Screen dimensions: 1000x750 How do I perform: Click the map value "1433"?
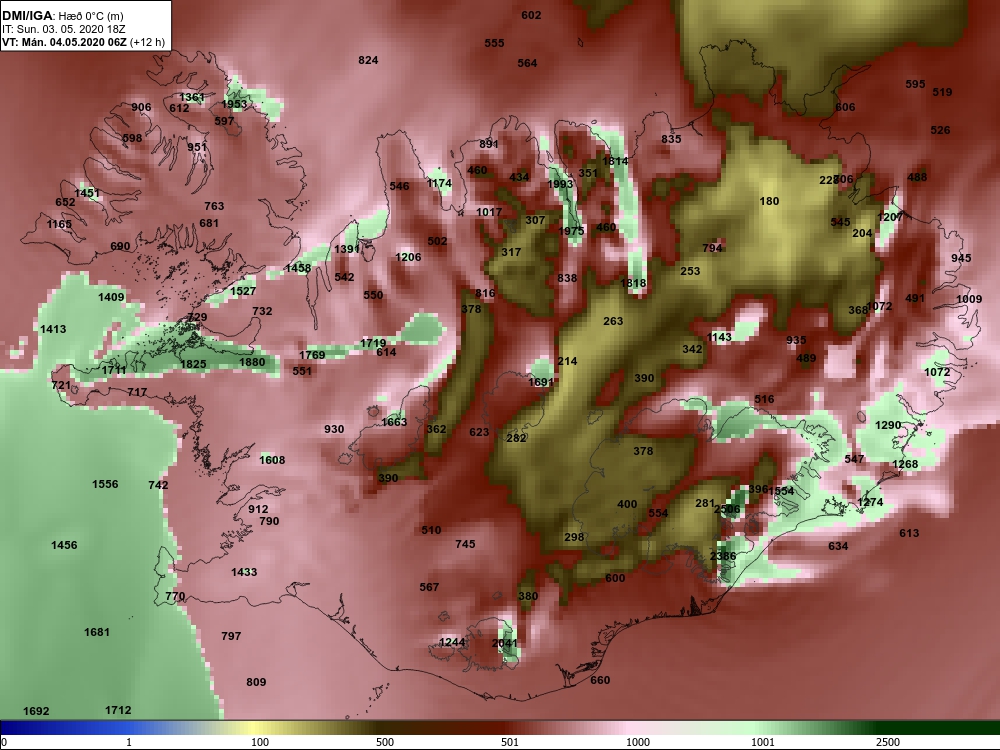click(x=244, y=572)
